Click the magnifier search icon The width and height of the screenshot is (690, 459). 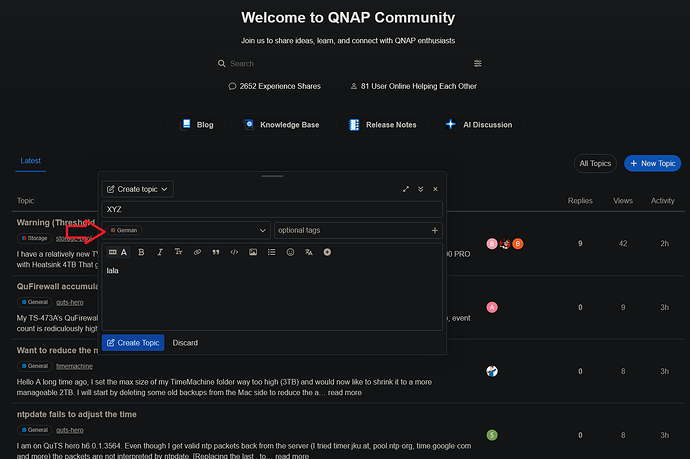coord(222,64)
